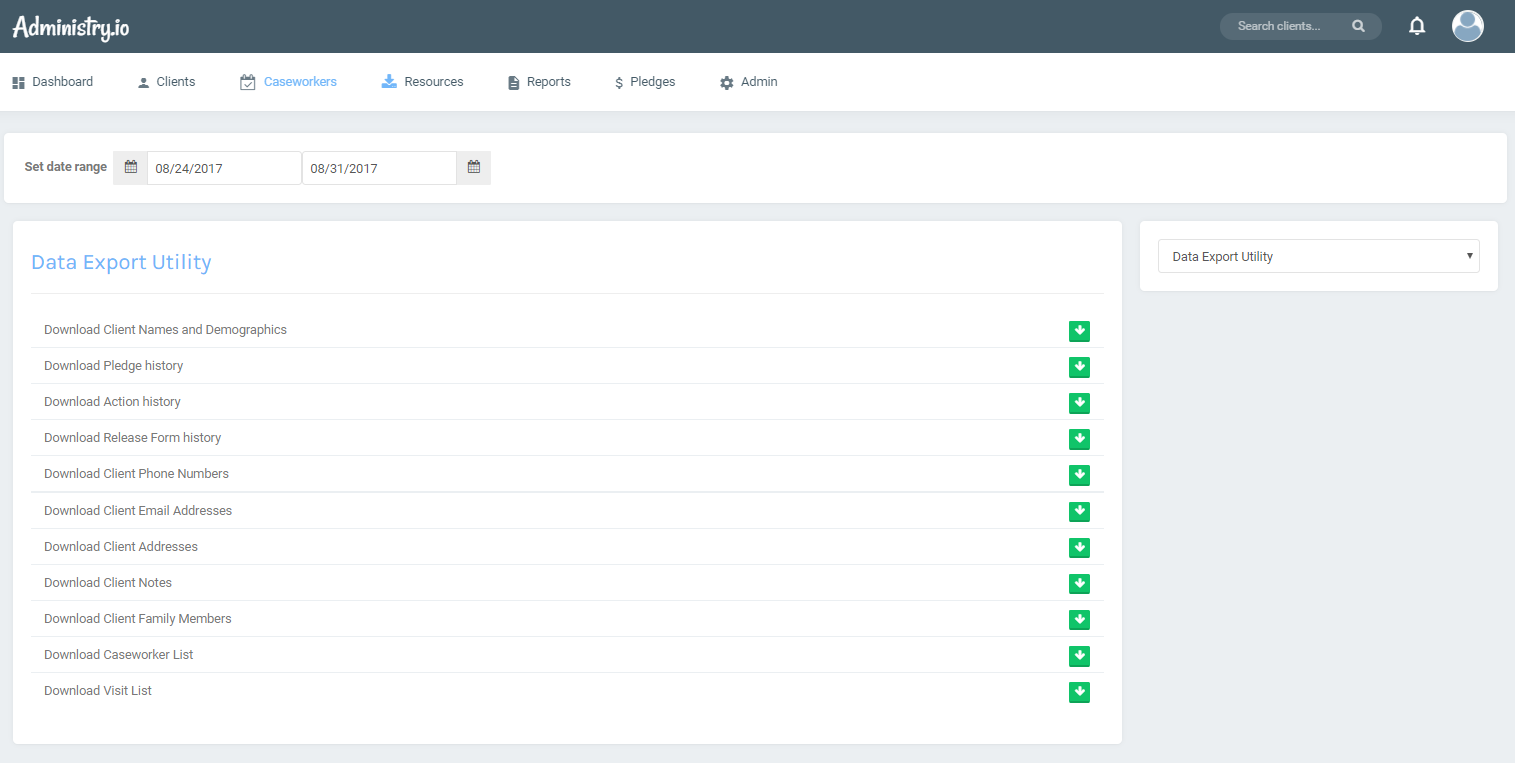
Task: Open the user profile avatar
Action: [1467, 26]
